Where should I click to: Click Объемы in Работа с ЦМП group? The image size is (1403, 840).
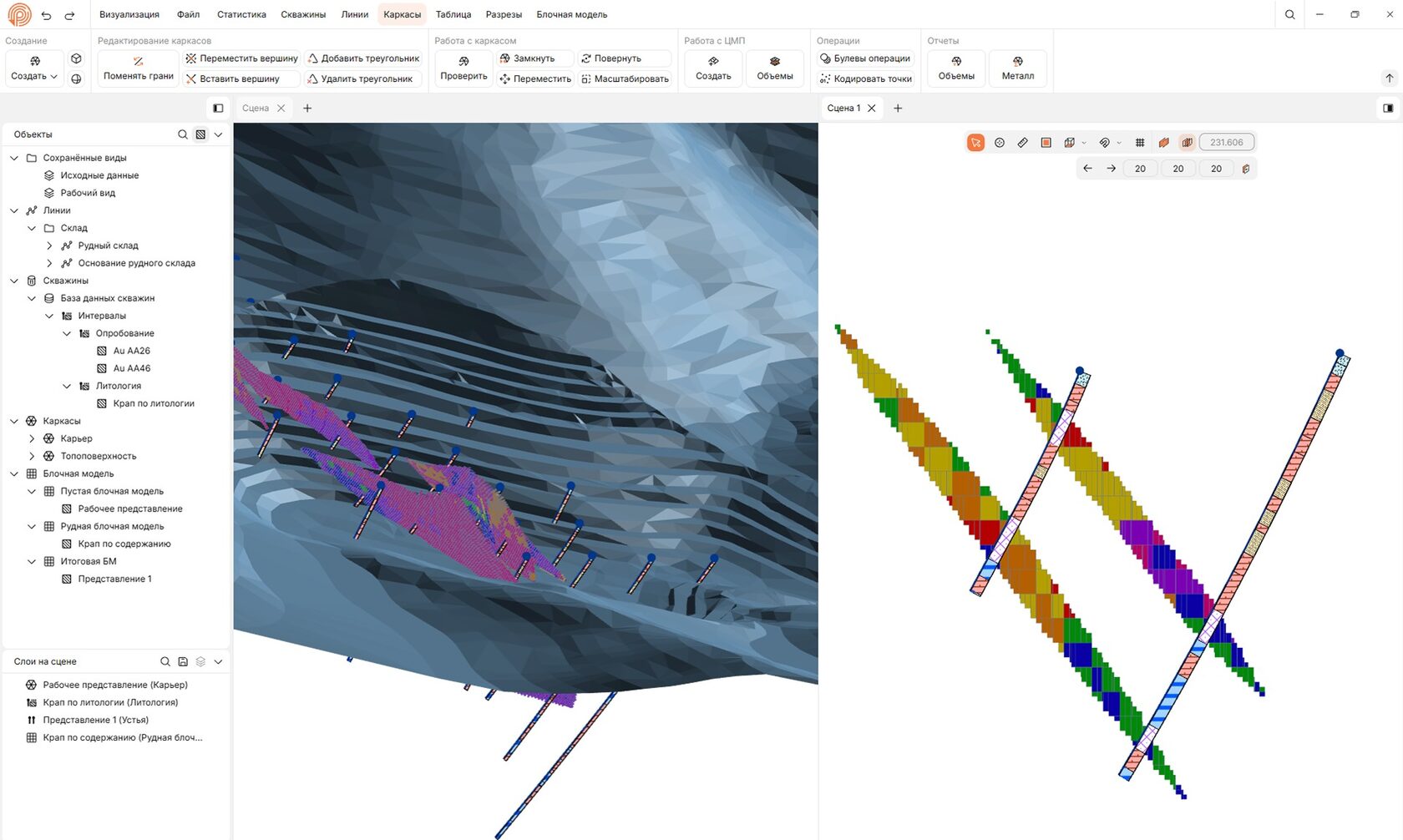coord(775,68)
